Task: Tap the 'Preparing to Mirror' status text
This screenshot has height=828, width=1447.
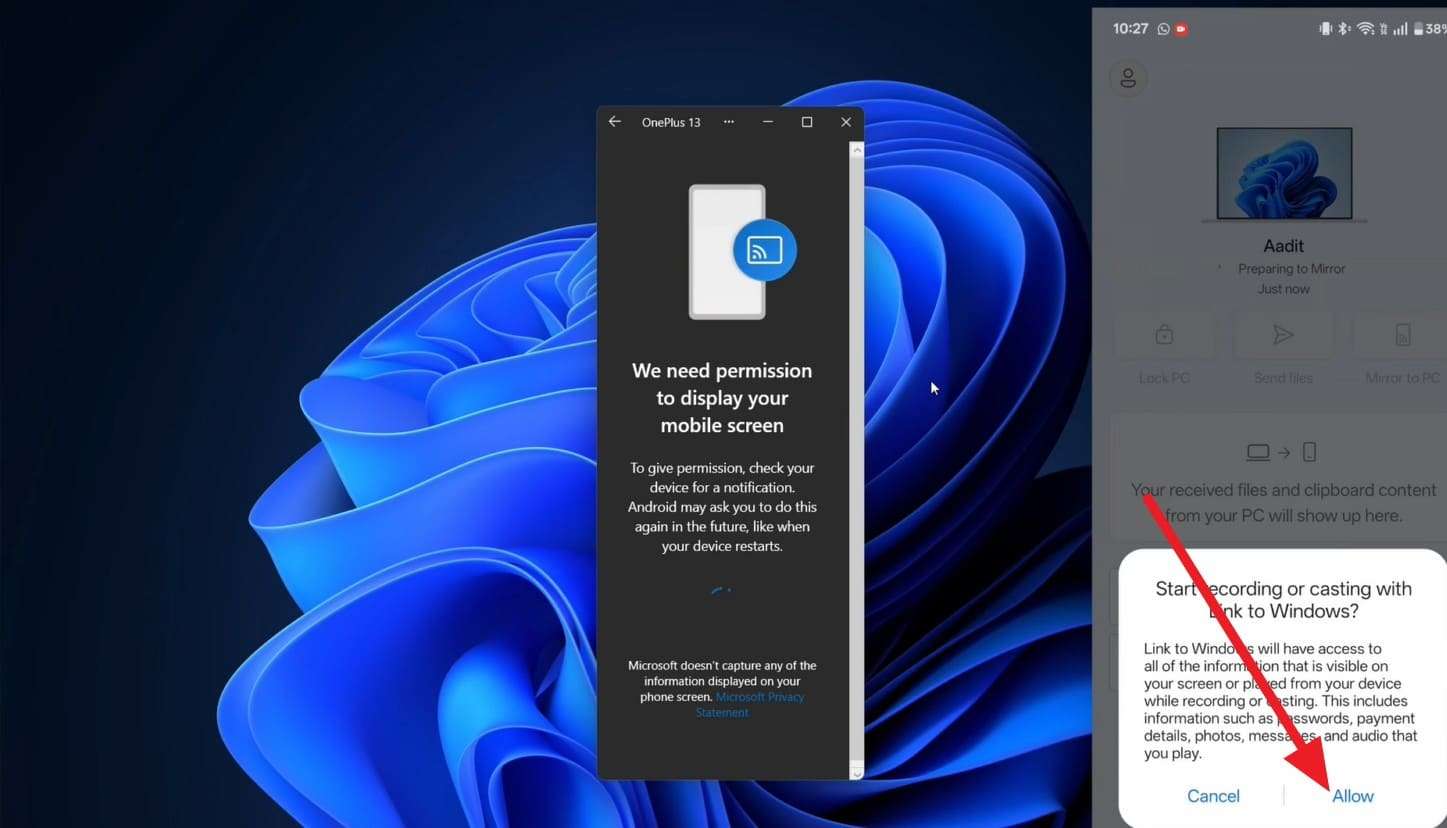Action: click(1291, 269)
